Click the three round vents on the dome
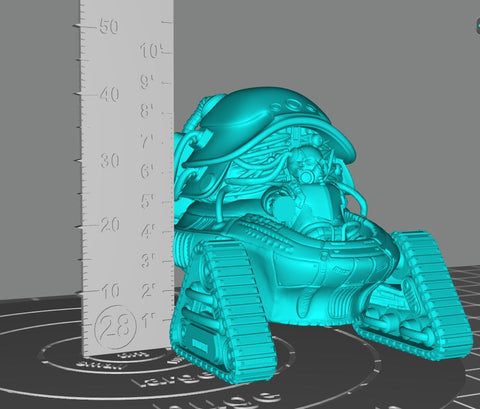The height and width of the screenshot is (409, 480). [293, 106]
